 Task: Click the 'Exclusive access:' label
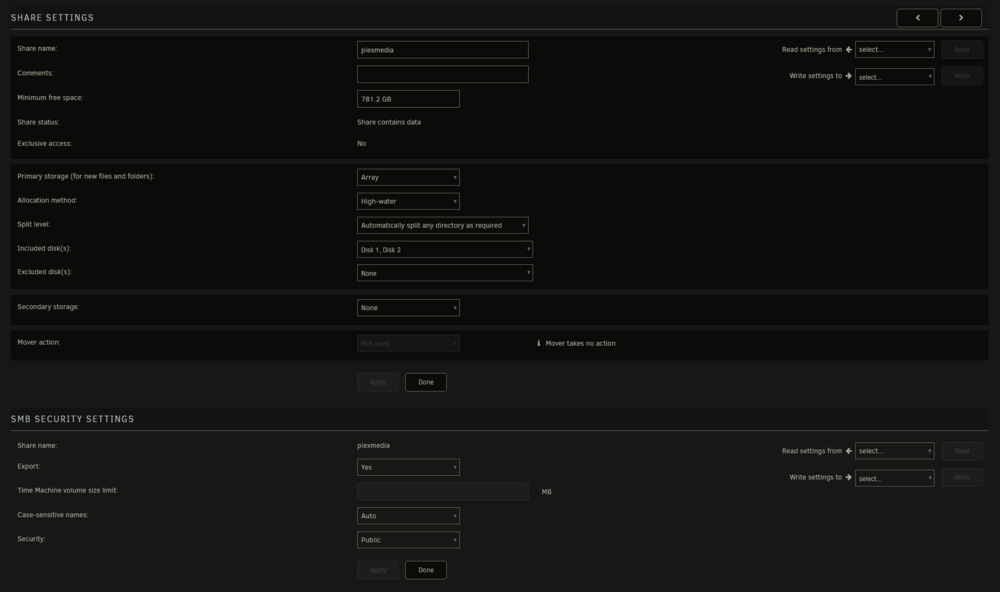[x=45, y=144]
